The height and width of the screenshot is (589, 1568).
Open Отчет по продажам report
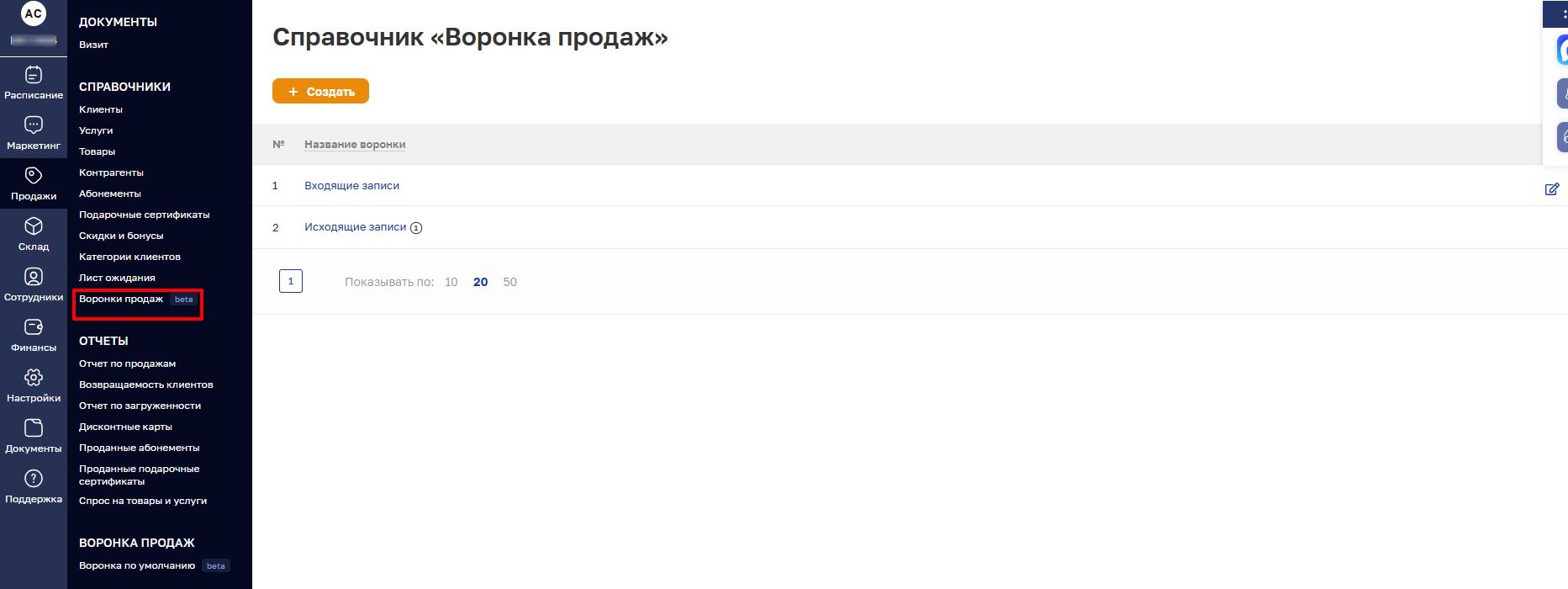click(x=127, y=363)
